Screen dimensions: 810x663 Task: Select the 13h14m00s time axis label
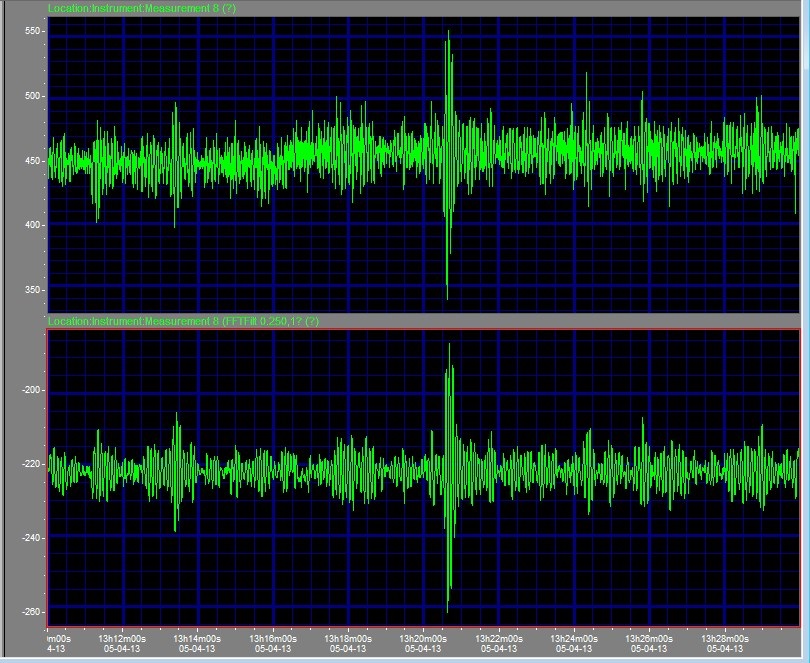(x=197, y=638)
